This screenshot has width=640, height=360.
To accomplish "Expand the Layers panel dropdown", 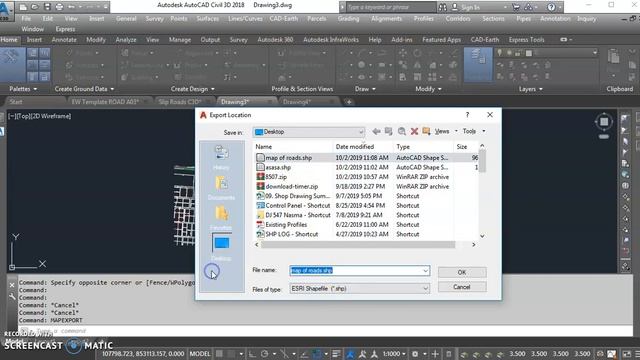I will pos(531,89).
